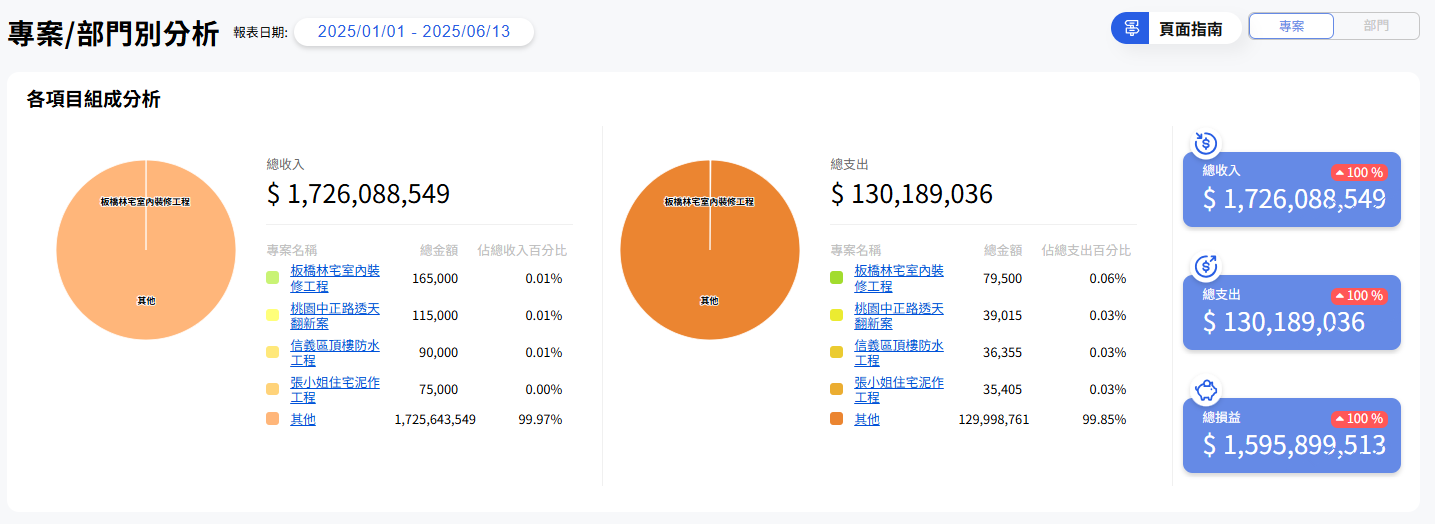
Task: Click the green swatch for expense 板橋林宅室內裝修工程
Action: click(837, 278)
